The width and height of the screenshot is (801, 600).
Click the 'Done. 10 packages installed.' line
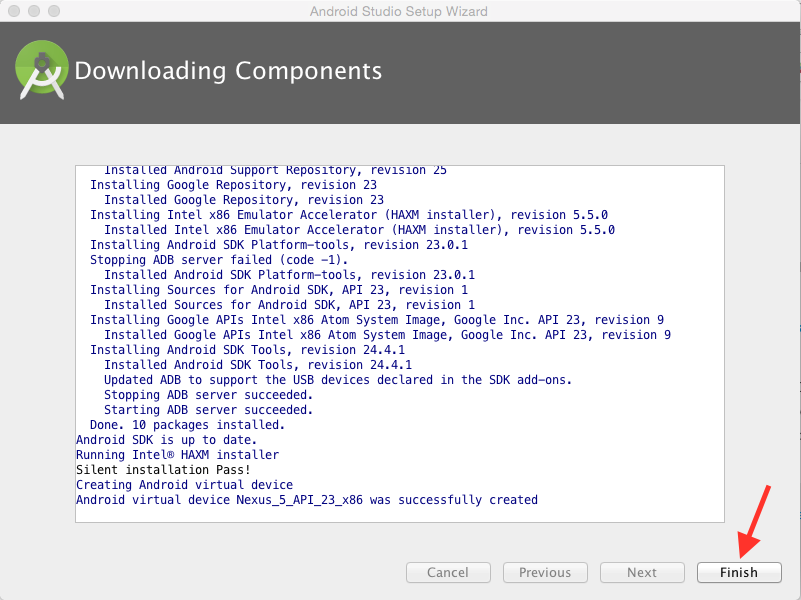pos(187,425)
